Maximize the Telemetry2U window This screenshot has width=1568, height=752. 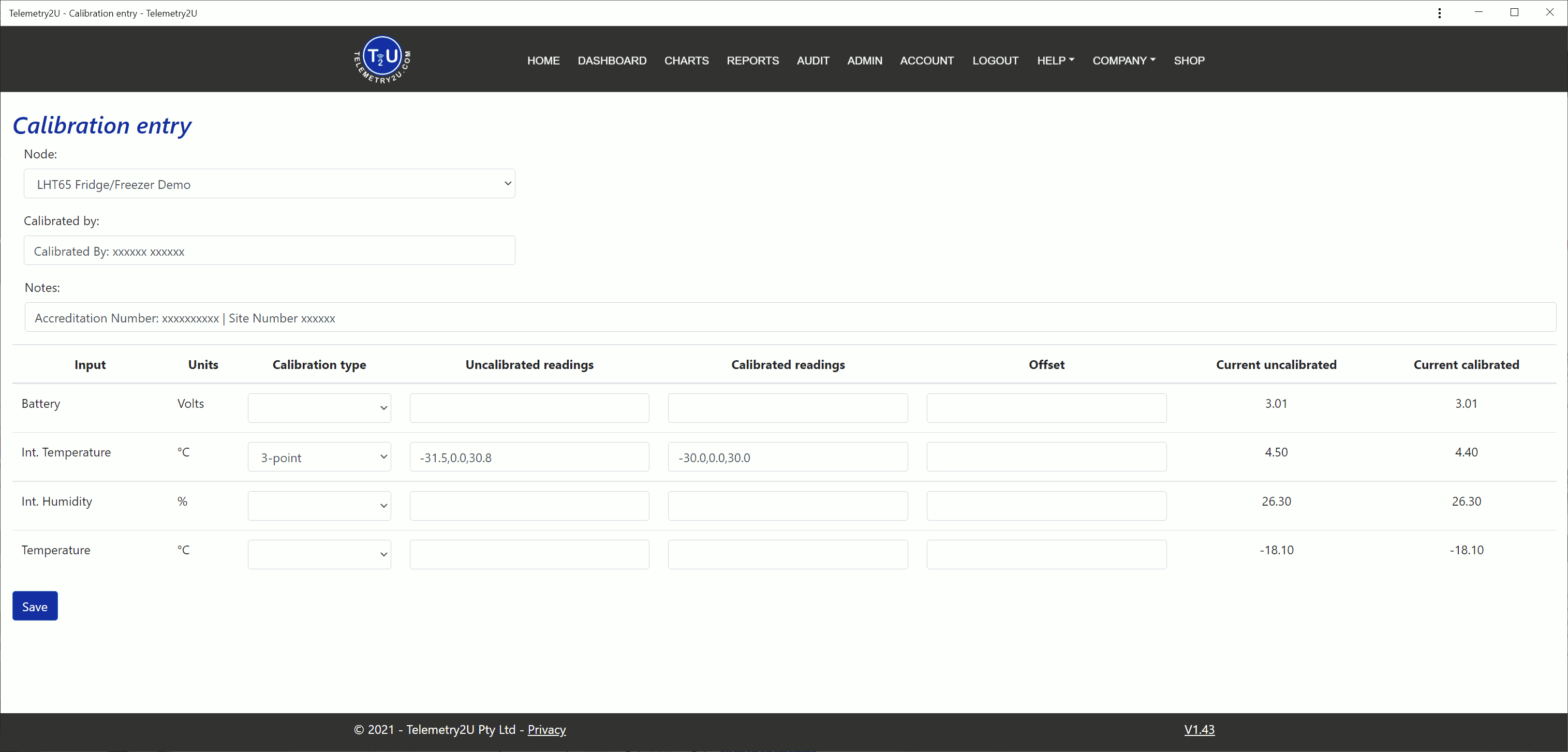coord(1514,13)
